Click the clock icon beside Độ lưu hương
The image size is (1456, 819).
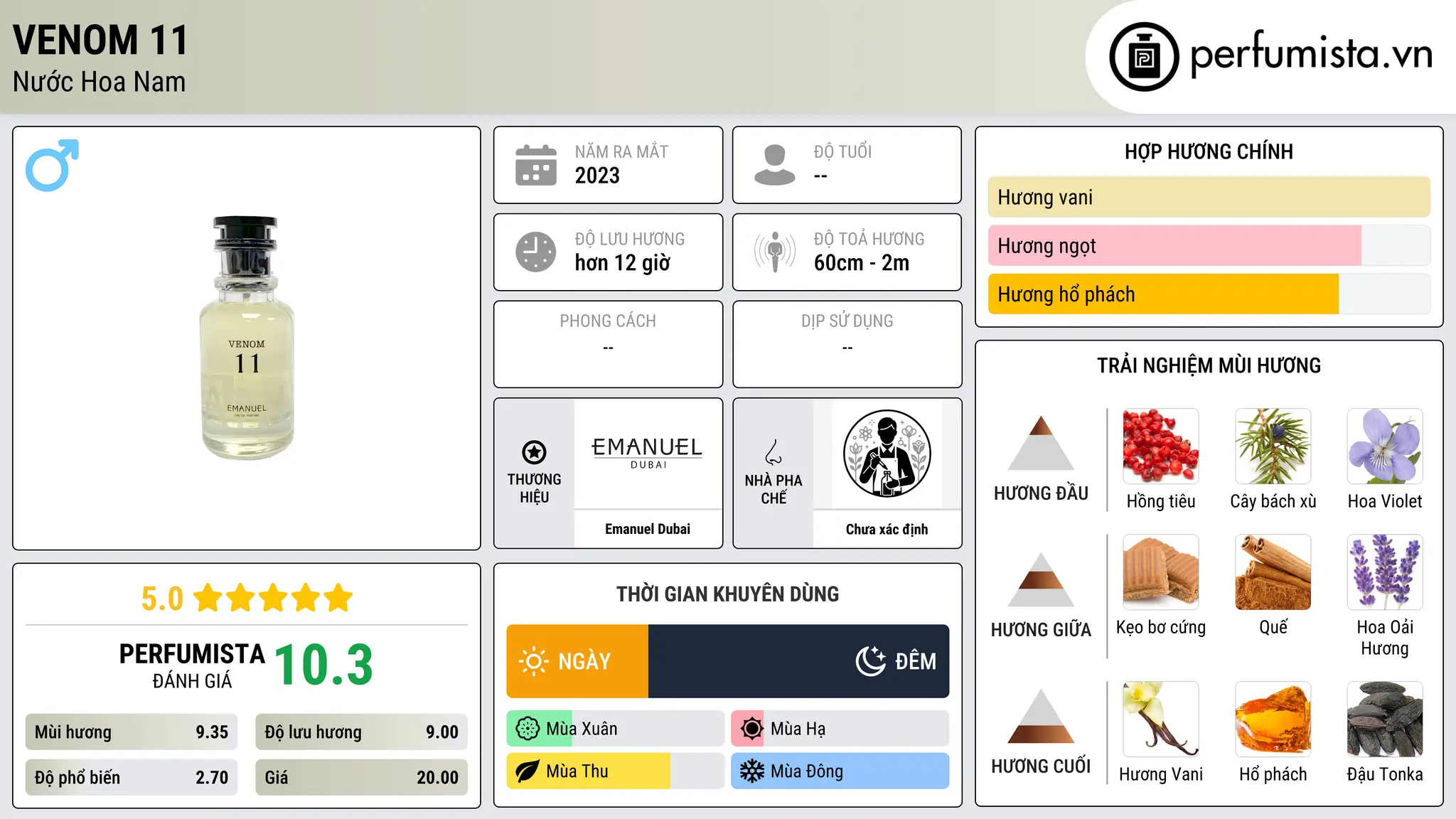click(x=536, y=252)
